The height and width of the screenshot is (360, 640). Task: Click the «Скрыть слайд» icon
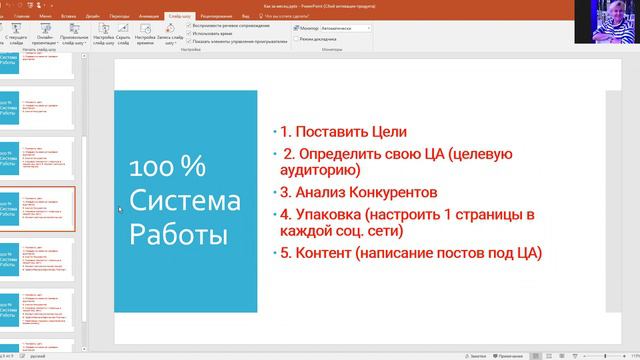pos(123,29)
